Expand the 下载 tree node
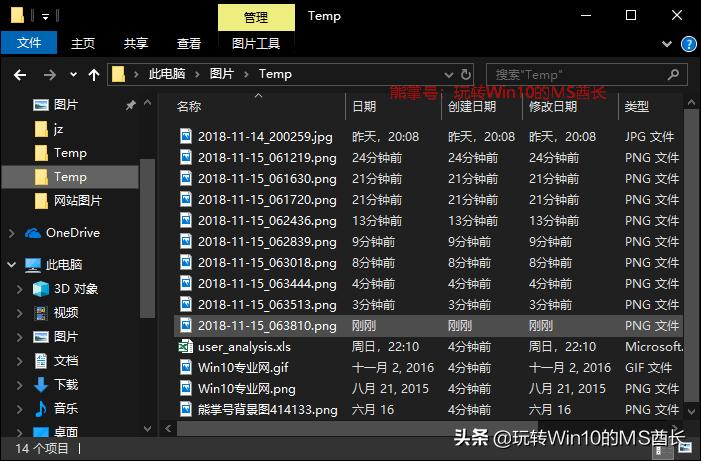Image resolution: width=701 pixels, height=461 pixels. [x=20, y=385]
